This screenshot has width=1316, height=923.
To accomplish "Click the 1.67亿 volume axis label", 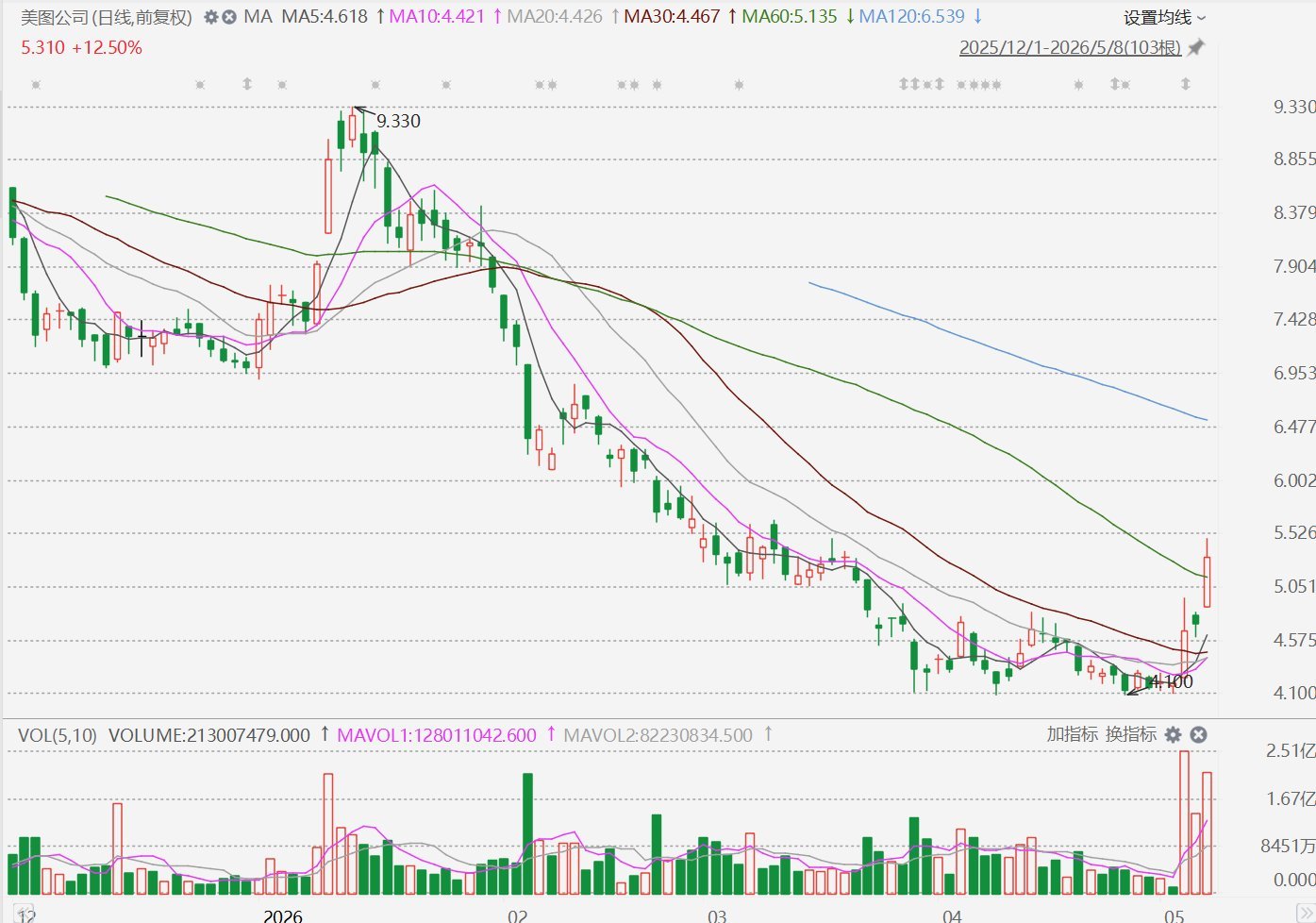I will 1291,799.
